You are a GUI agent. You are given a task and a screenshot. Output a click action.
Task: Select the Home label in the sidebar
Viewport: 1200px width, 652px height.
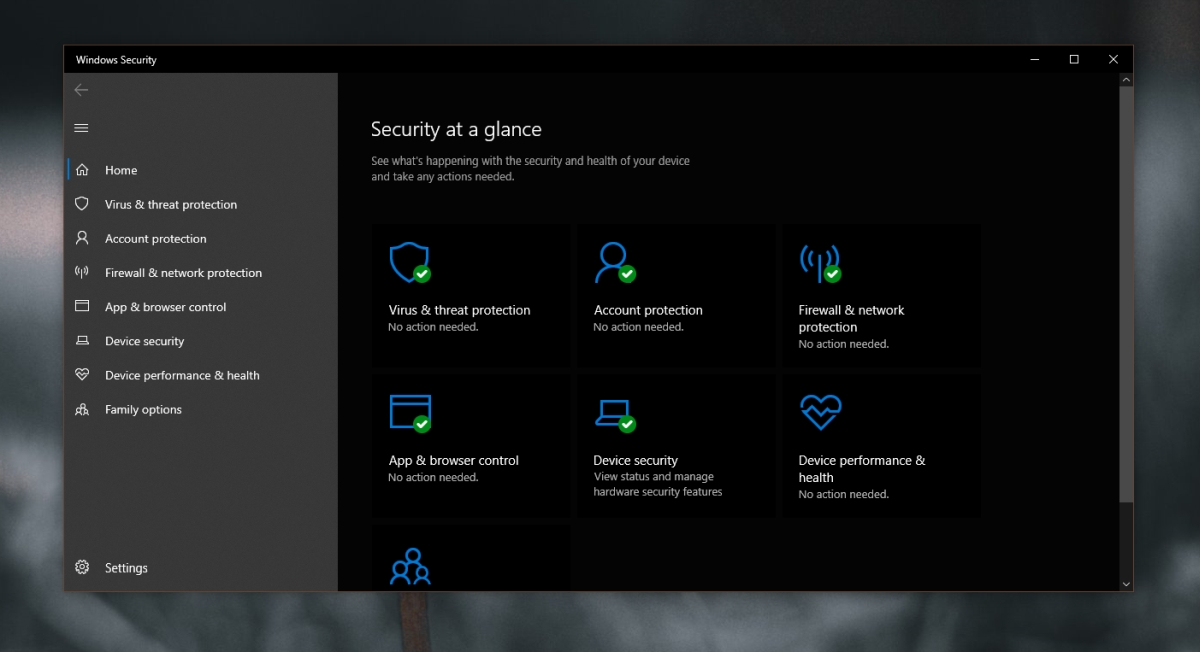click(121, 170)
